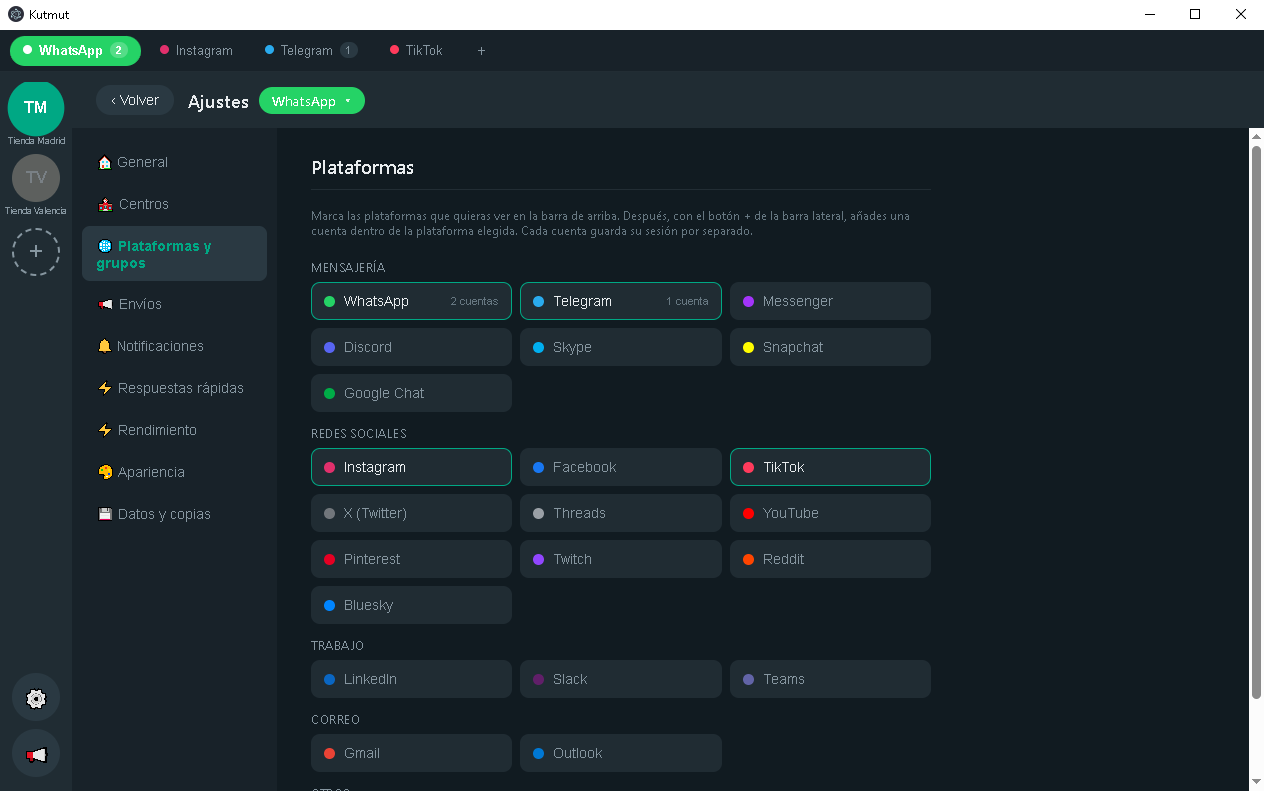The image size is (1264, 791).
Task: Enable the Snapchat platform
Action: click(830, 347)
